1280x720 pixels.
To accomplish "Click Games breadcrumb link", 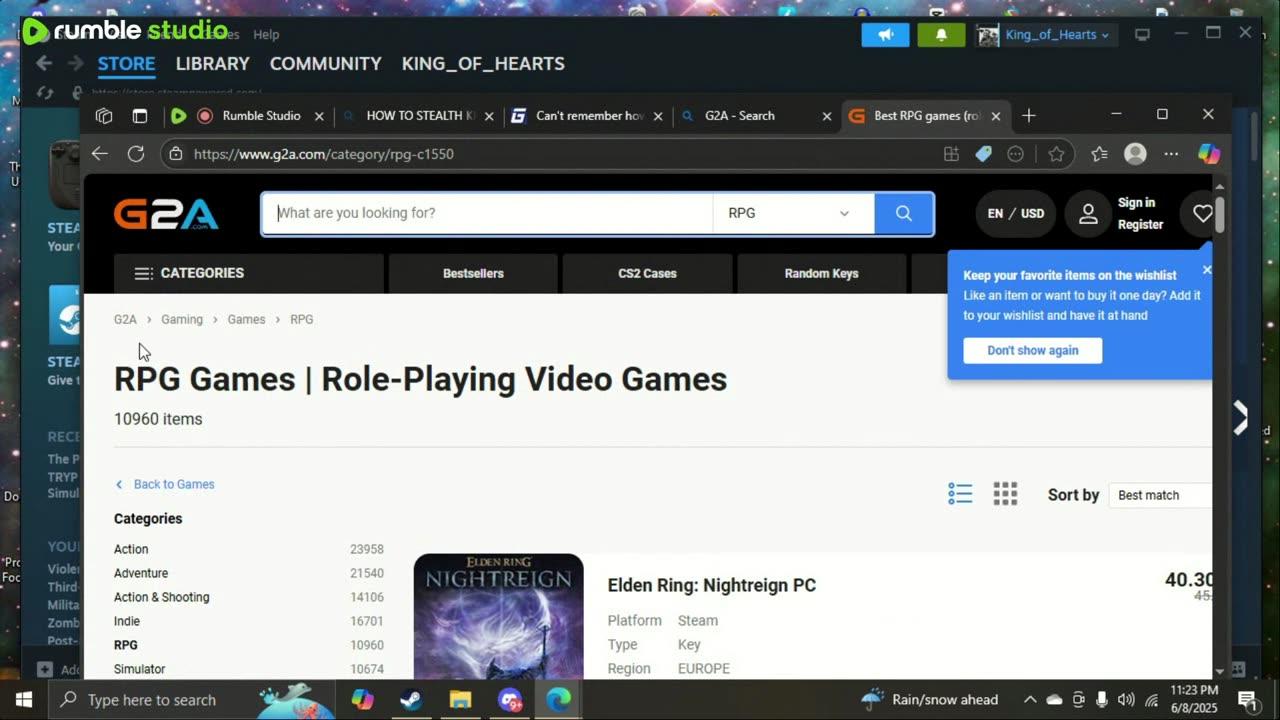I will (x=246, y=320).
